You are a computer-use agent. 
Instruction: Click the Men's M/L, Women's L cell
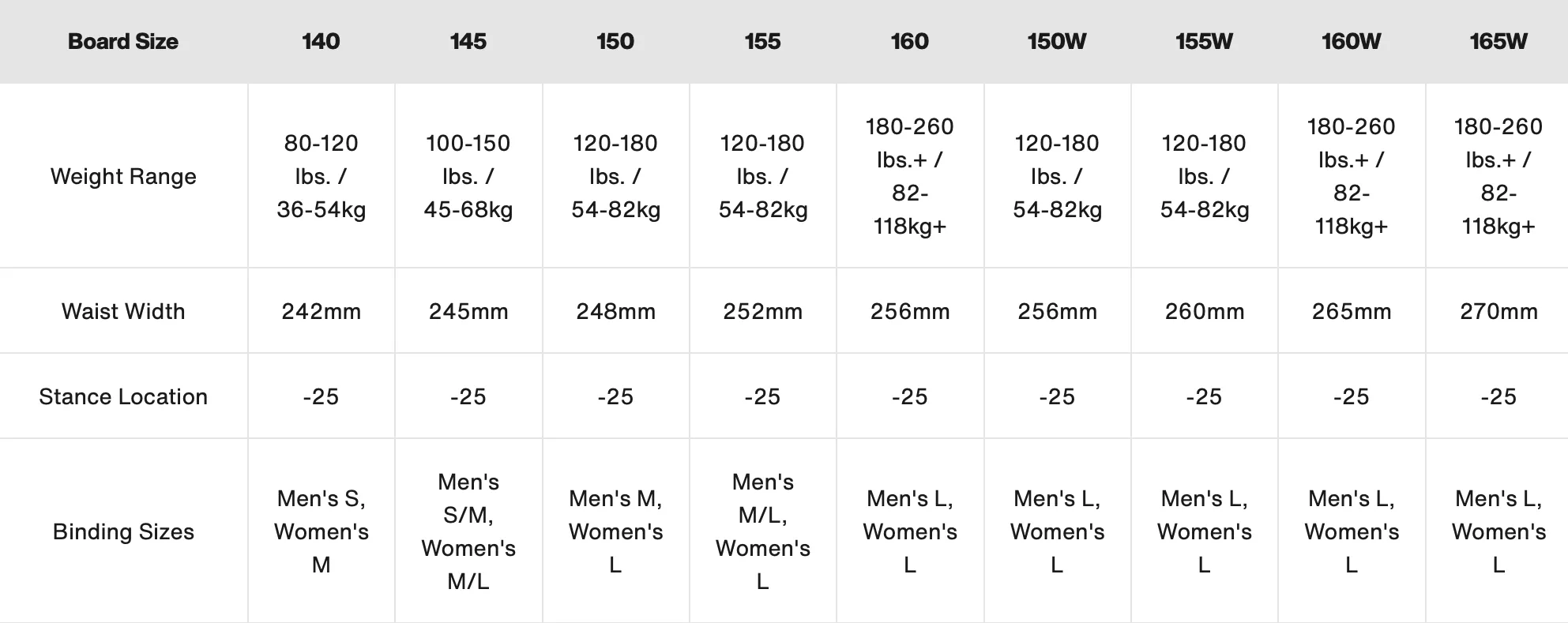(x=762, y=531)
